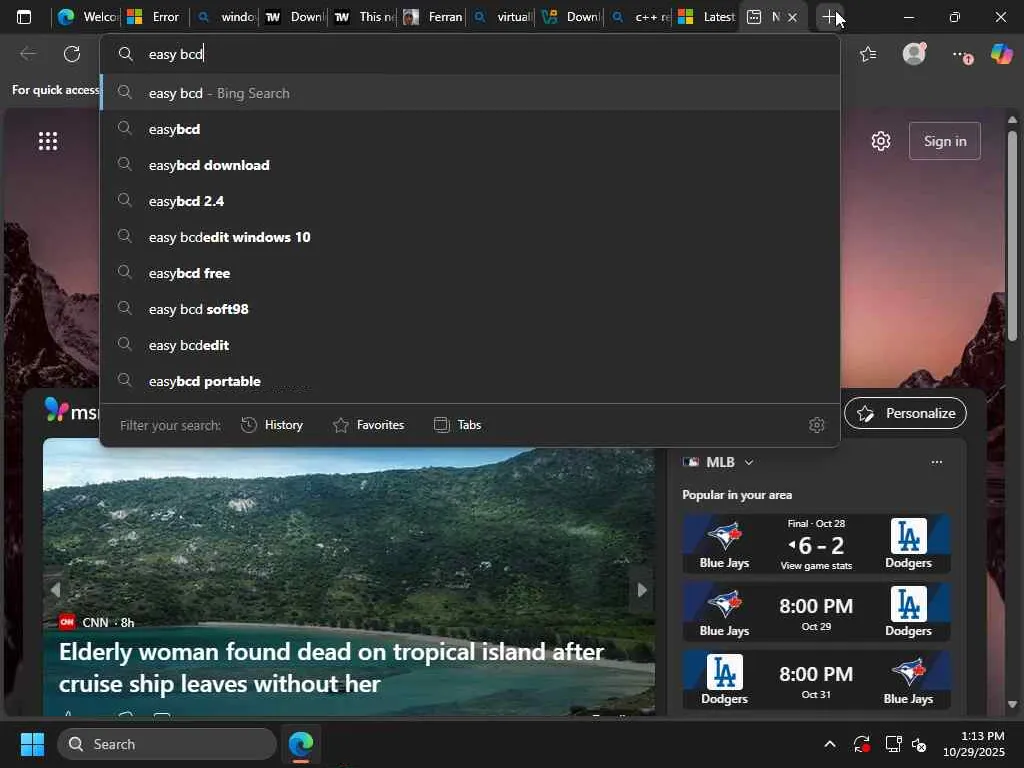
Task: Launch Copilot from the toolbar icon
Action: [x=1002, y=54]
